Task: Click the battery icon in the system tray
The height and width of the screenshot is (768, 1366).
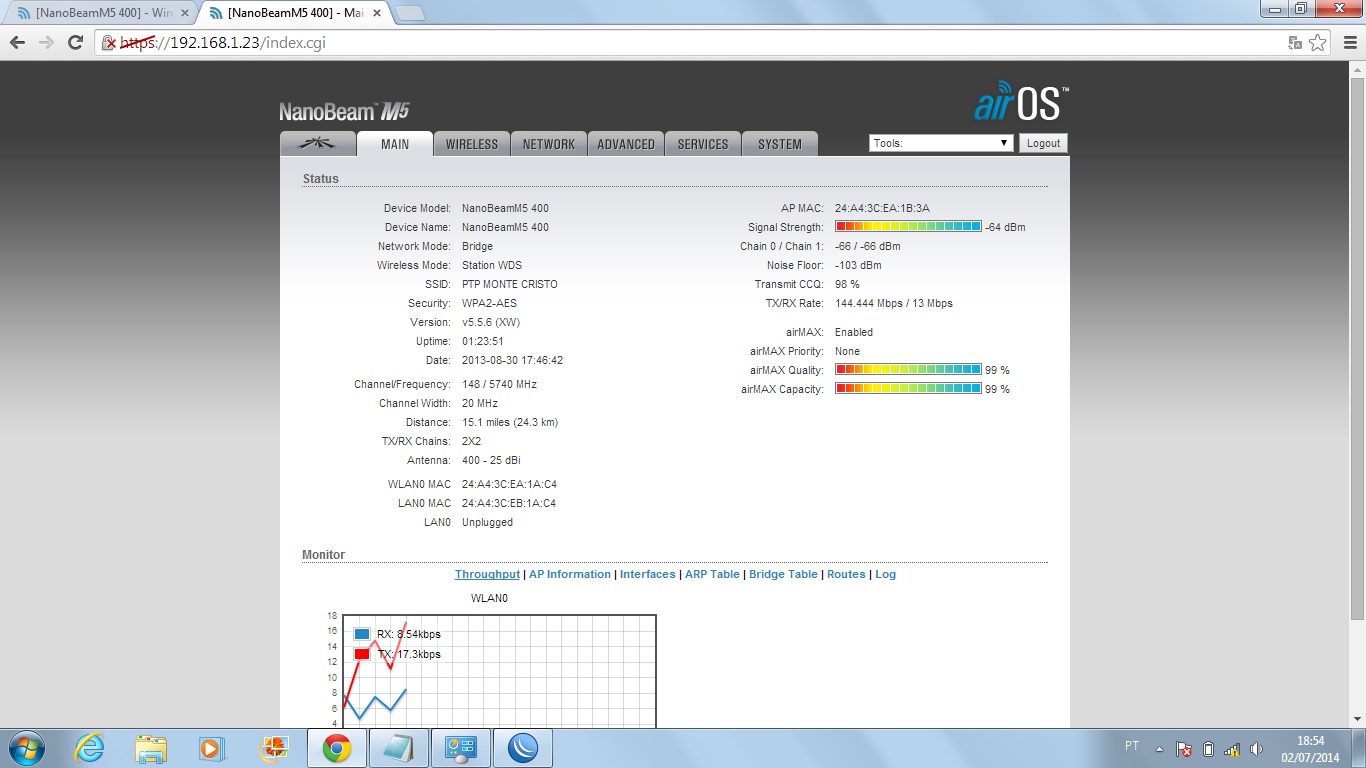Action: (1208, 748)
